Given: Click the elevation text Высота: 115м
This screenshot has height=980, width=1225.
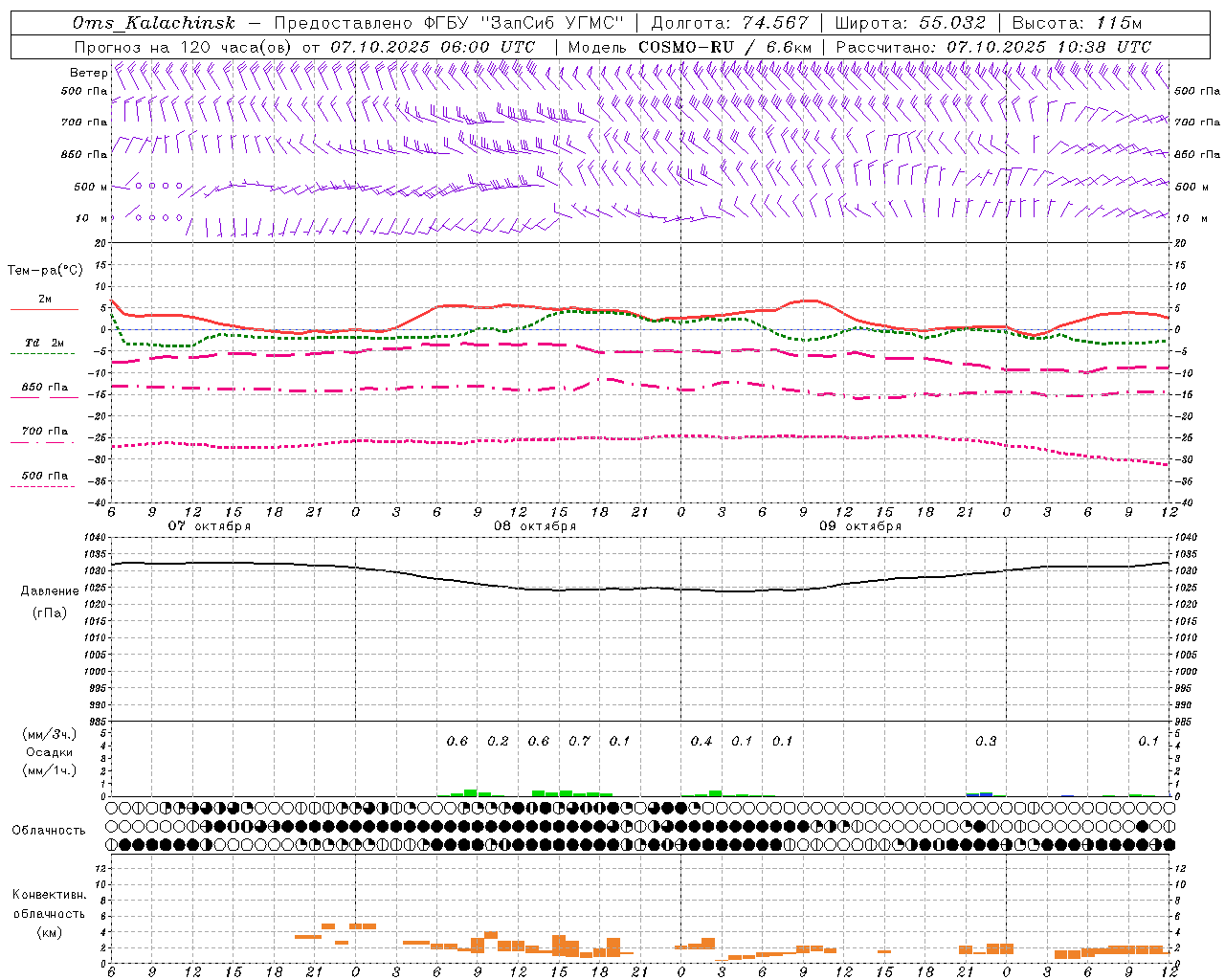Looking at the screenshot, I should pyautogui.click(x=1077, y=23).
